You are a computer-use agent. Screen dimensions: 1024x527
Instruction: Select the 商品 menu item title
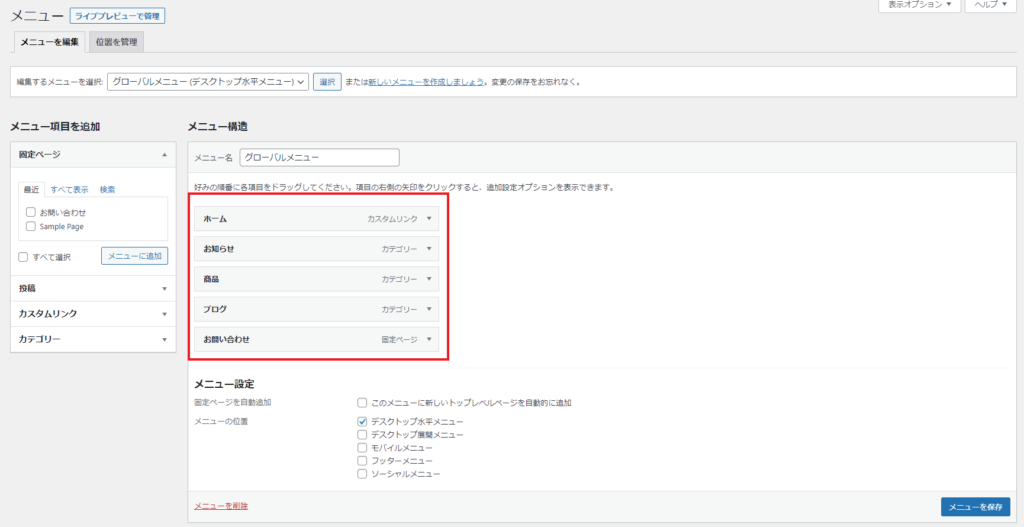click(x=211, y=279)
